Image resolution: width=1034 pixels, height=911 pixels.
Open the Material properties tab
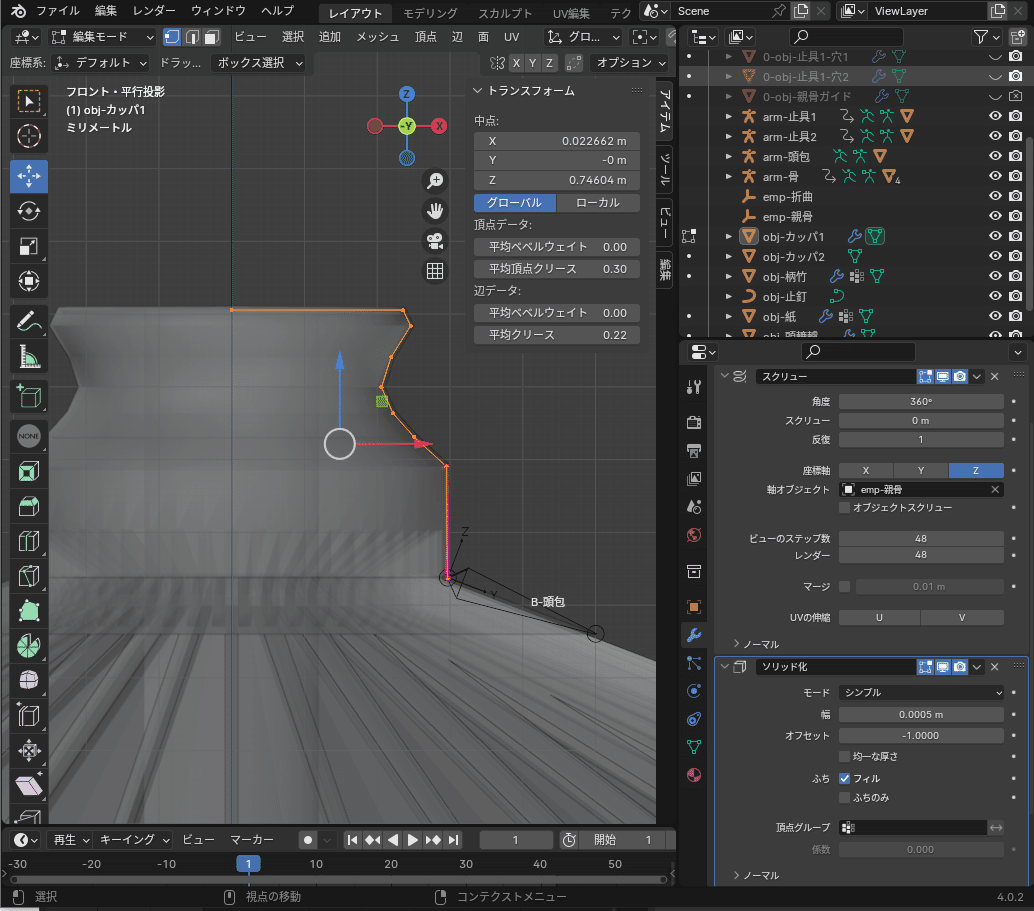pyautogui.click(x=694, y=775)
